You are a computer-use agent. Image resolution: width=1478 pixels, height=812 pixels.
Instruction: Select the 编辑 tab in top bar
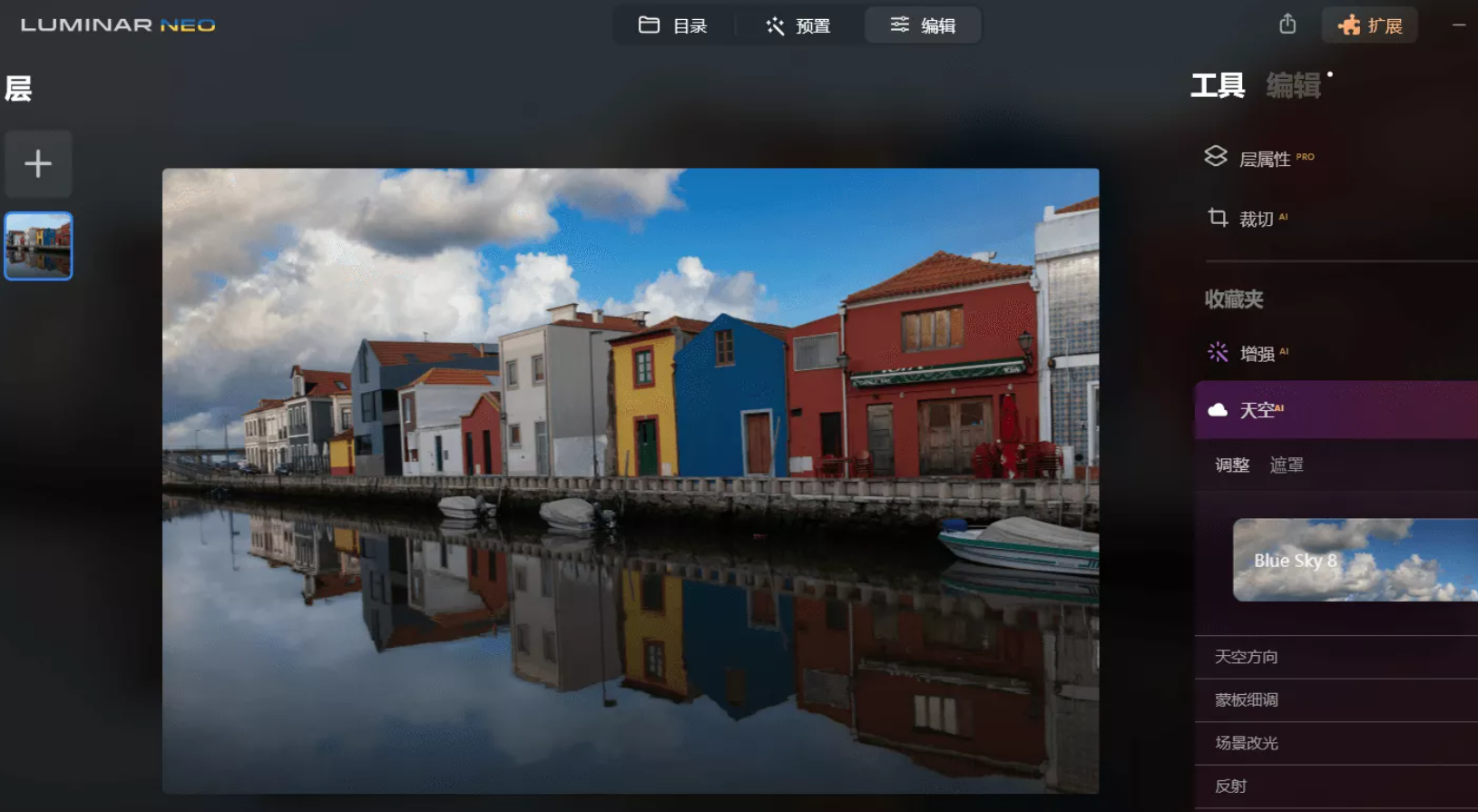(x=922, y=25)
